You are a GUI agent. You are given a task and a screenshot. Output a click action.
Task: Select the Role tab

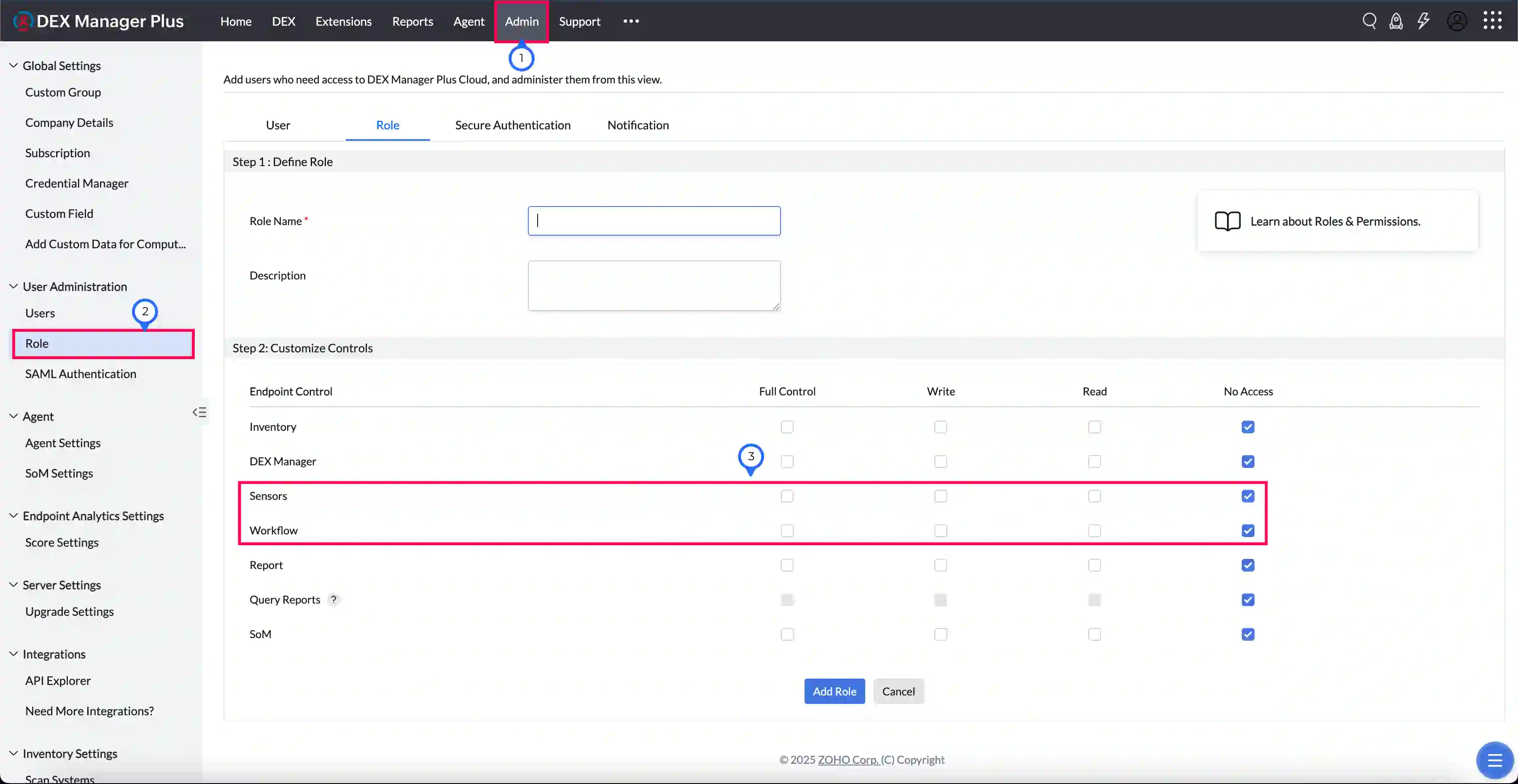(388, 125)
